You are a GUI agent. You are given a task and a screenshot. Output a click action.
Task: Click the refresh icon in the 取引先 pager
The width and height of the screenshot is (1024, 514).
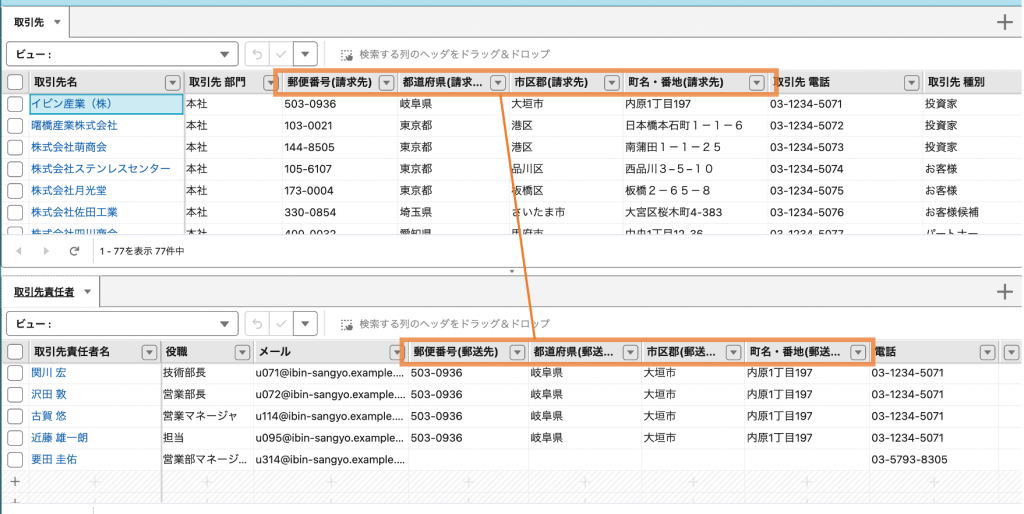(x=74, y=251)
